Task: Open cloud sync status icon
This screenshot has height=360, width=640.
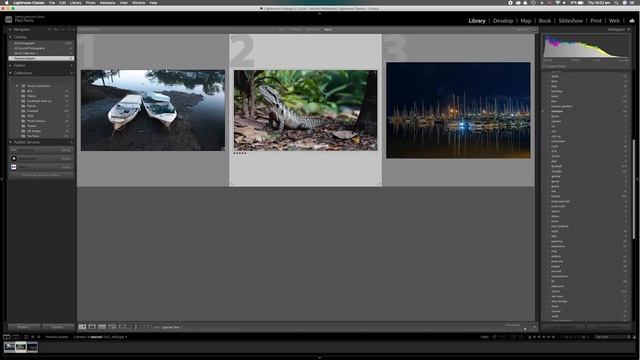Action: pos(632,20)
